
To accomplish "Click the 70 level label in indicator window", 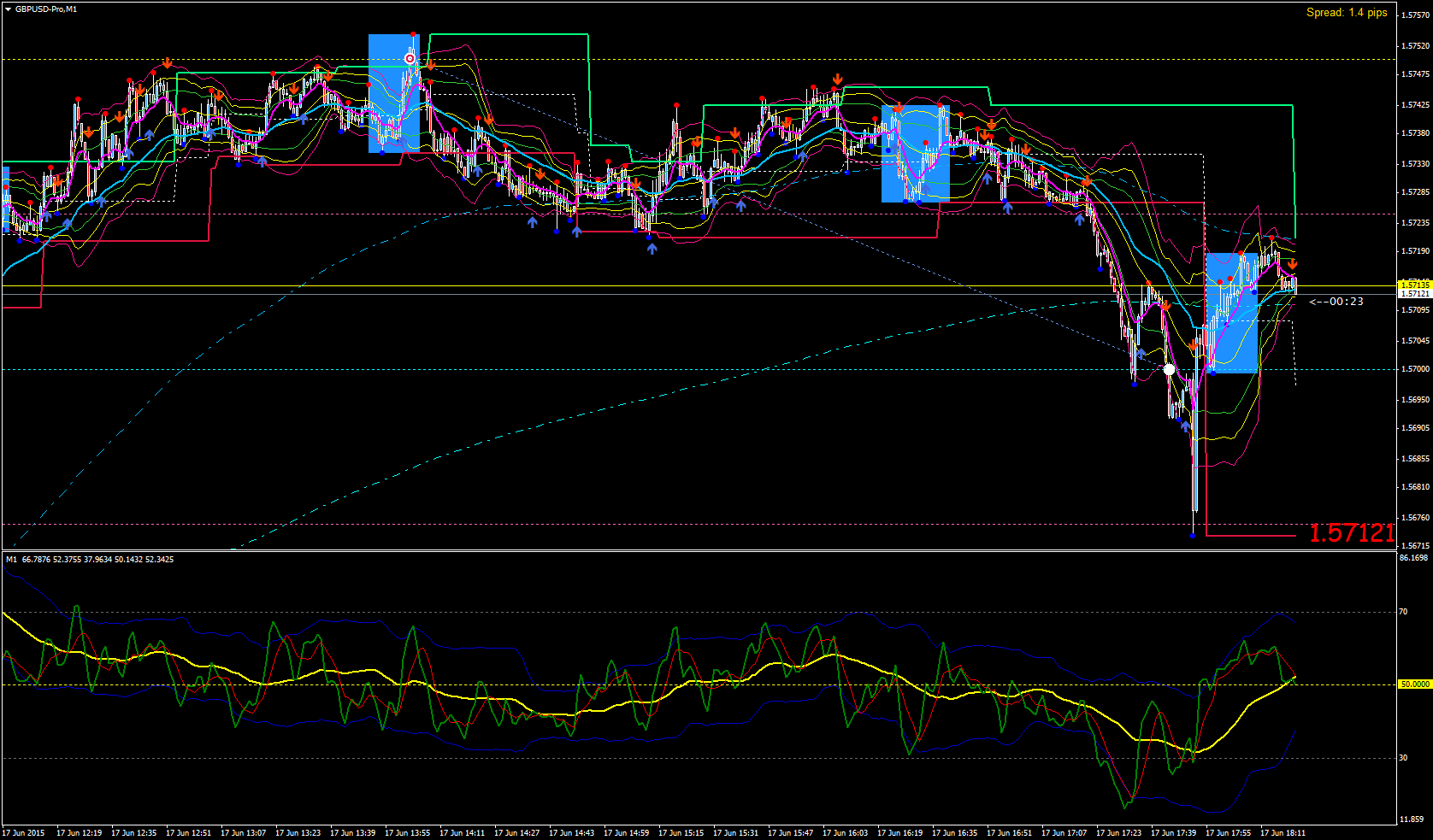I will pos(1404,612).
